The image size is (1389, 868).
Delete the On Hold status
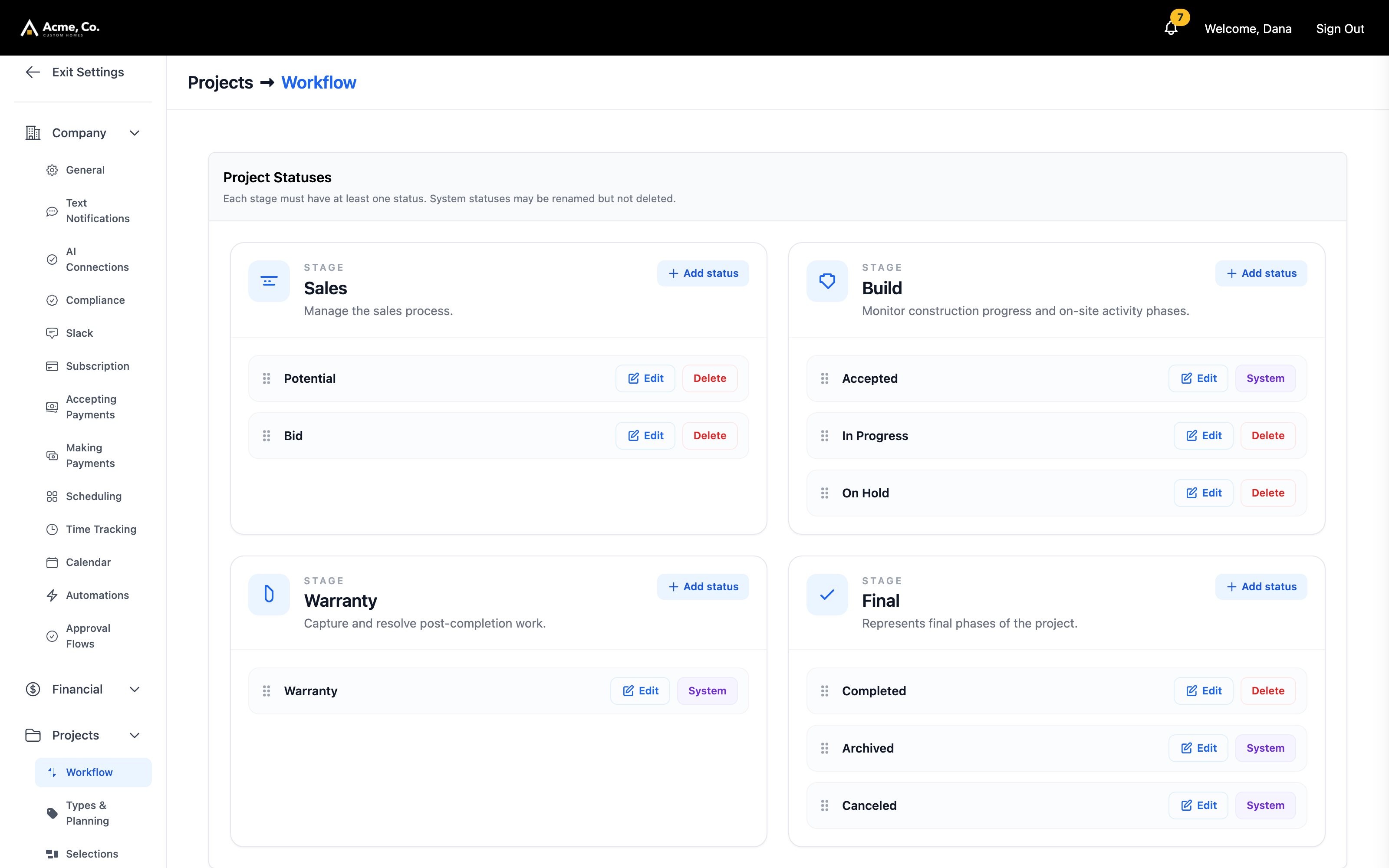1268,493
